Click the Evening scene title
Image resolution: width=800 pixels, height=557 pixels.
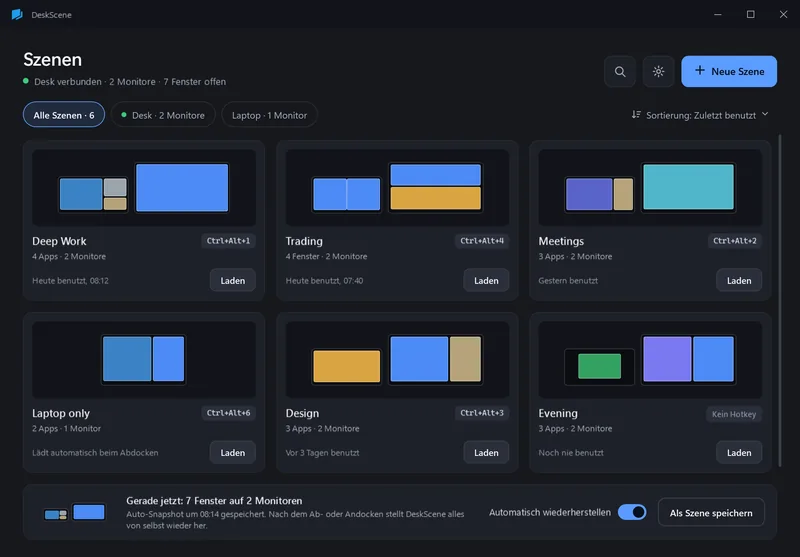pos(558,413)
